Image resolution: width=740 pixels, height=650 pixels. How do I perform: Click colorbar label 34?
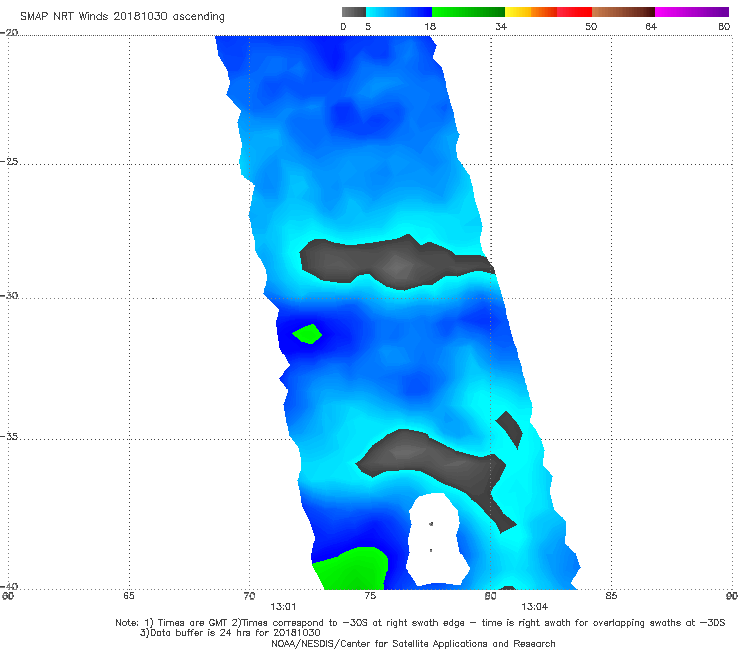pos(501,27)
